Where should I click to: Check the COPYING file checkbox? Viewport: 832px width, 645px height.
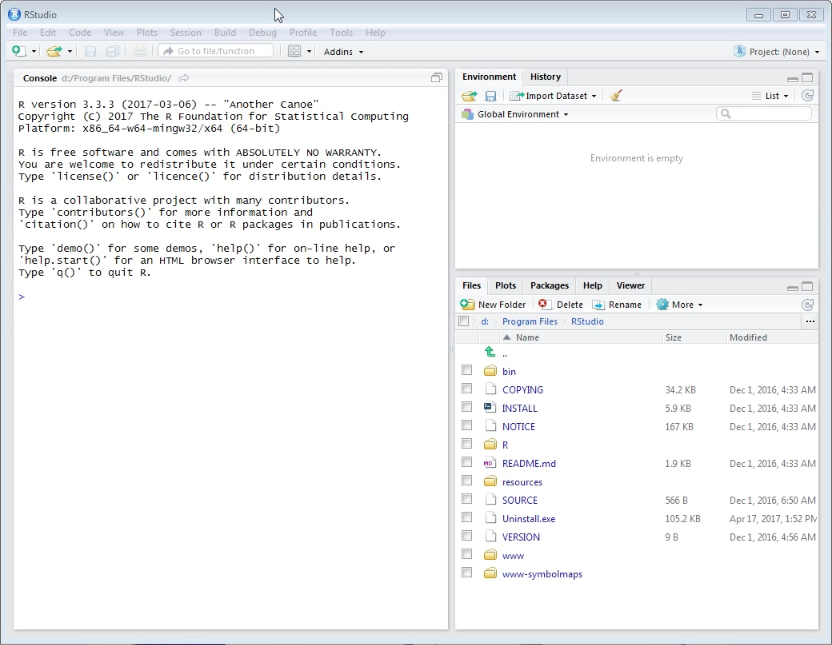pyautogui.click(x=466, y=388)
